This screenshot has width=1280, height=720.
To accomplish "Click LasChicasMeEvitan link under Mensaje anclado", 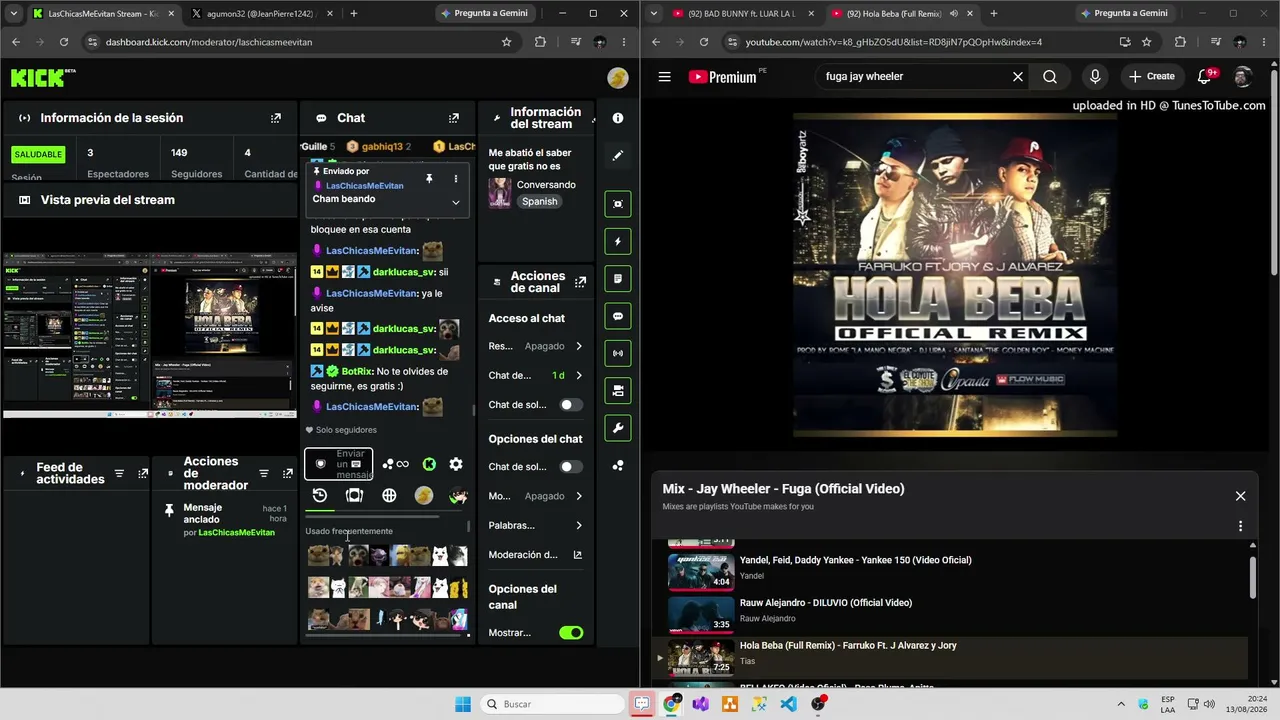I will point(236,533).
